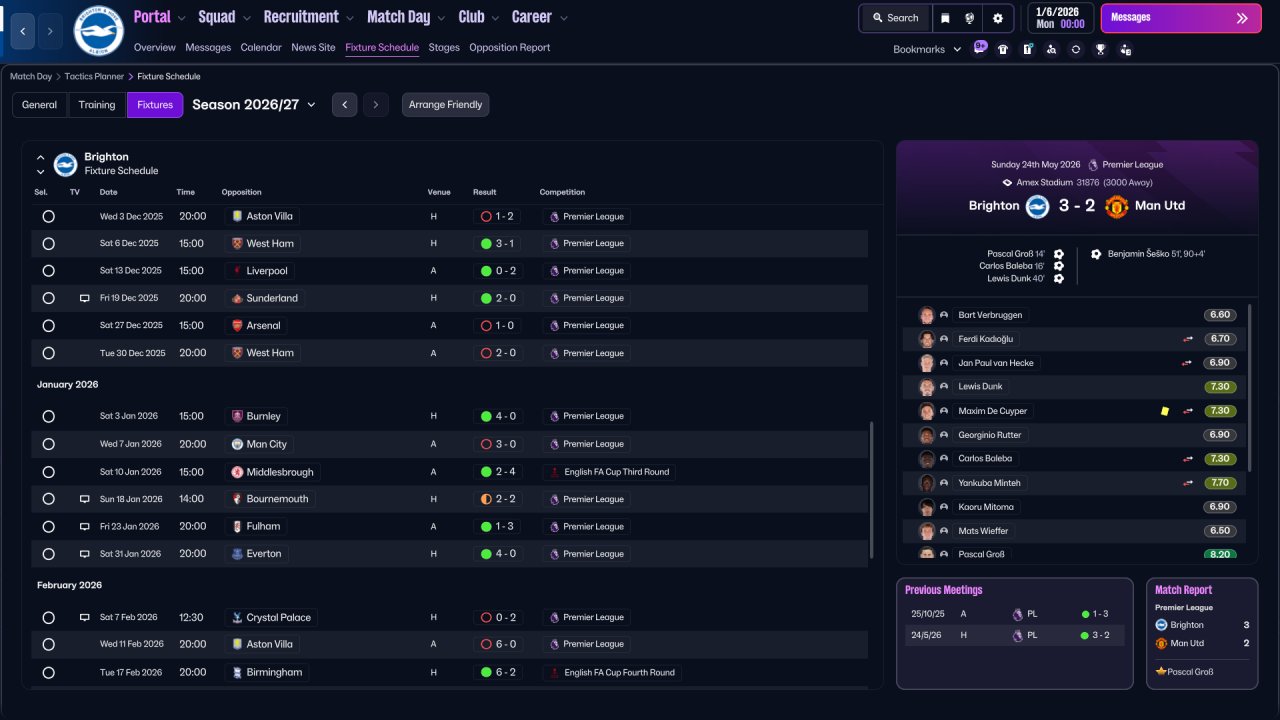
Task: Click the Brighton crest in match score panel
Action: click(x=1037, y=206)
